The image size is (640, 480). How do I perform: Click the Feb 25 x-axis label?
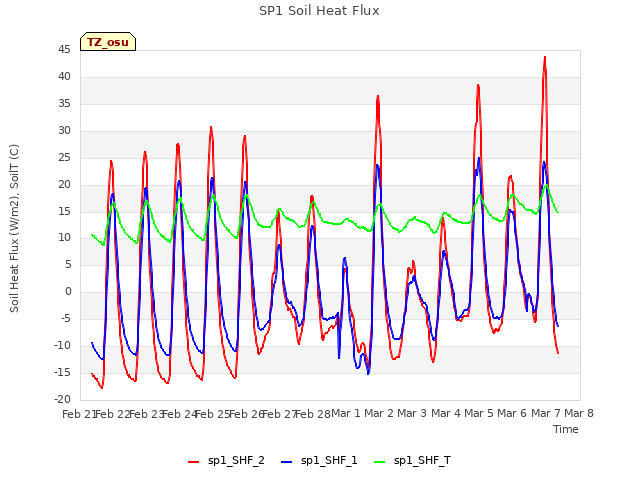coord(213,414)
